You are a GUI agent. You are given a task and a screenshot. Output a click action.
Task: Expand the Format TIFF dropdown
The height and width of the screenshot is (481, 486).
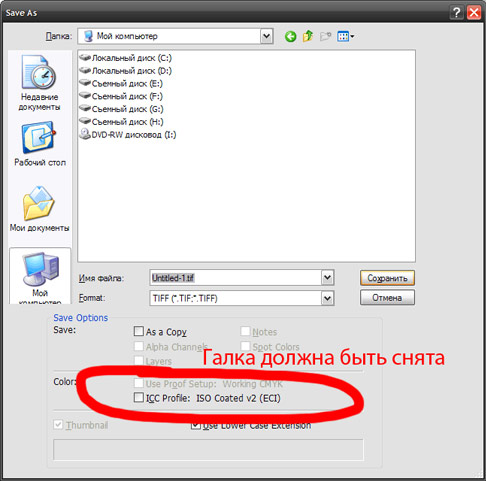pyautogui.click(x=327, y=298)
